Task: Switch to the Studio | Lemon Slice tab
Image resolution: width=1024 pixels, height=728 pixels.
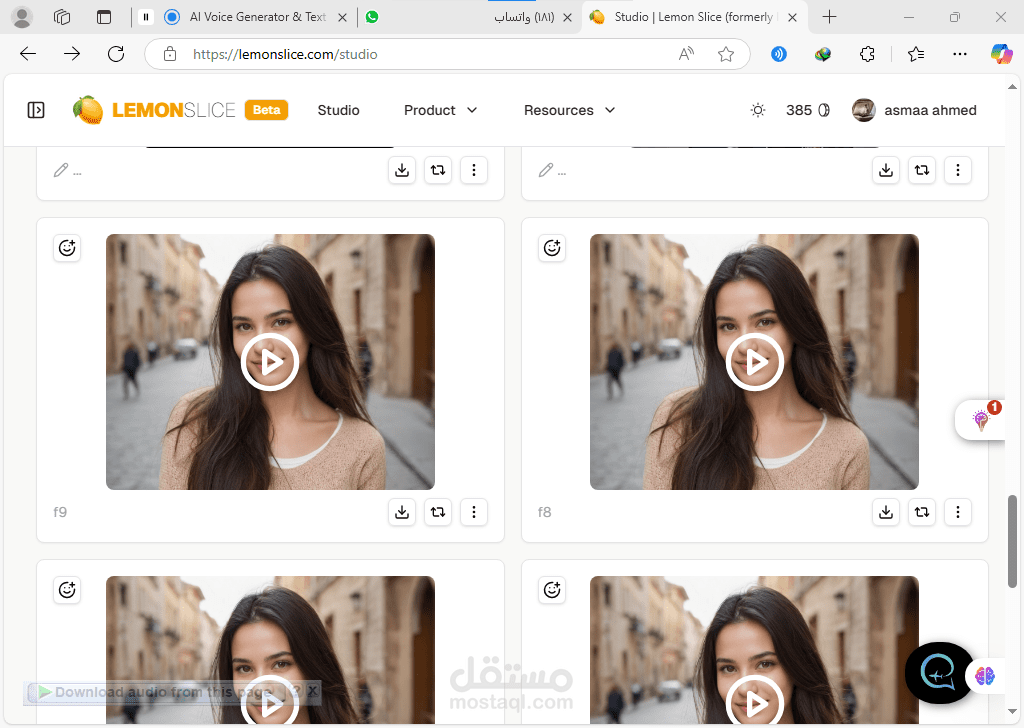Action: point(692,17)
